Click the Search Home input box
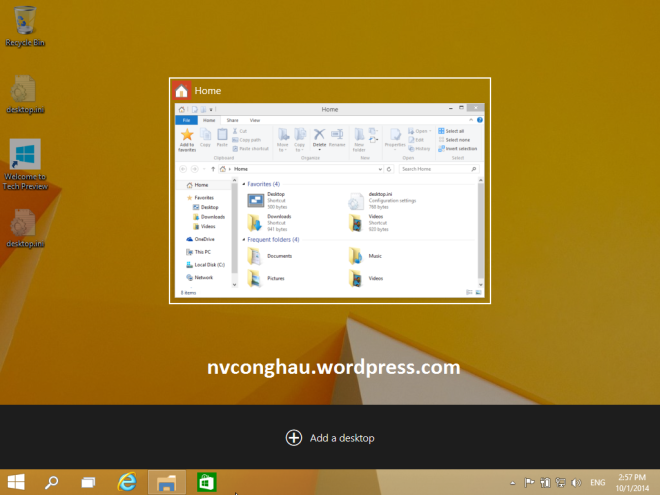The height and width of the screenshot is (495, 660). (x=439, y=169)
